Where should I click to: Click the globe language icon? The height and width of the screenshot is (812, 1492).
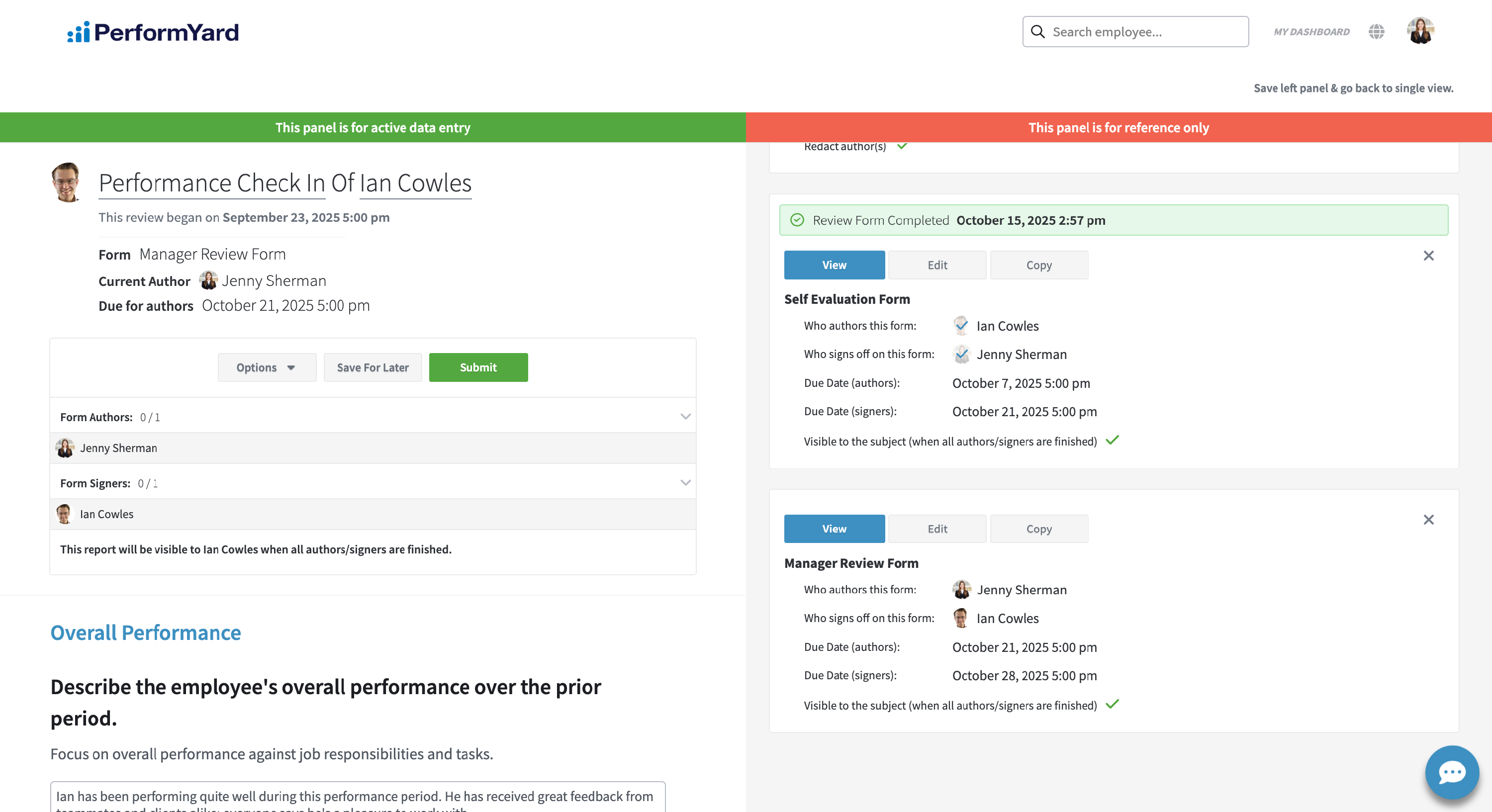pos(1376,32)
